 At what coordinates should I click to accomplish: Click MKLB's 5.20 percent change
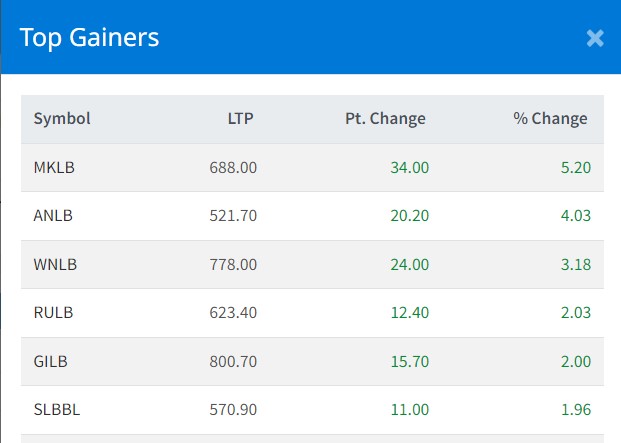[x=574, y=168]
